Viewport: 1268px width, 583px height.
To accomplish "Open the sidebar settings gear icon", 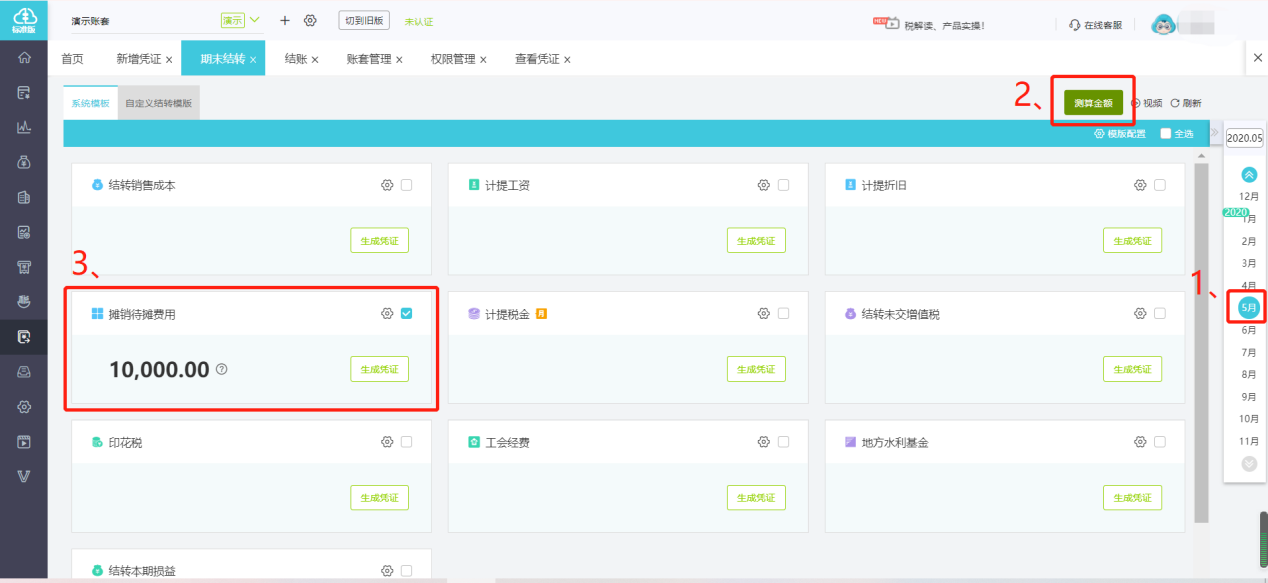I will [x=24, y=406].
